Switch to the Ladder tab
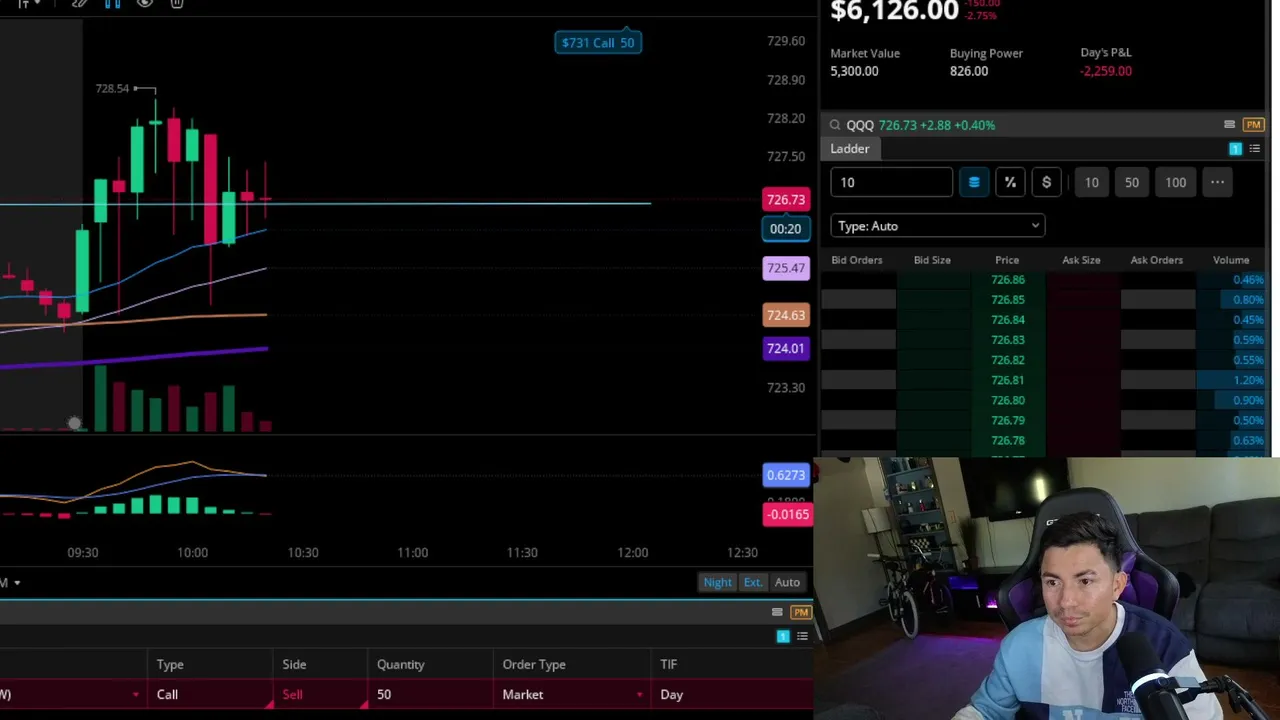 (850, 149)
